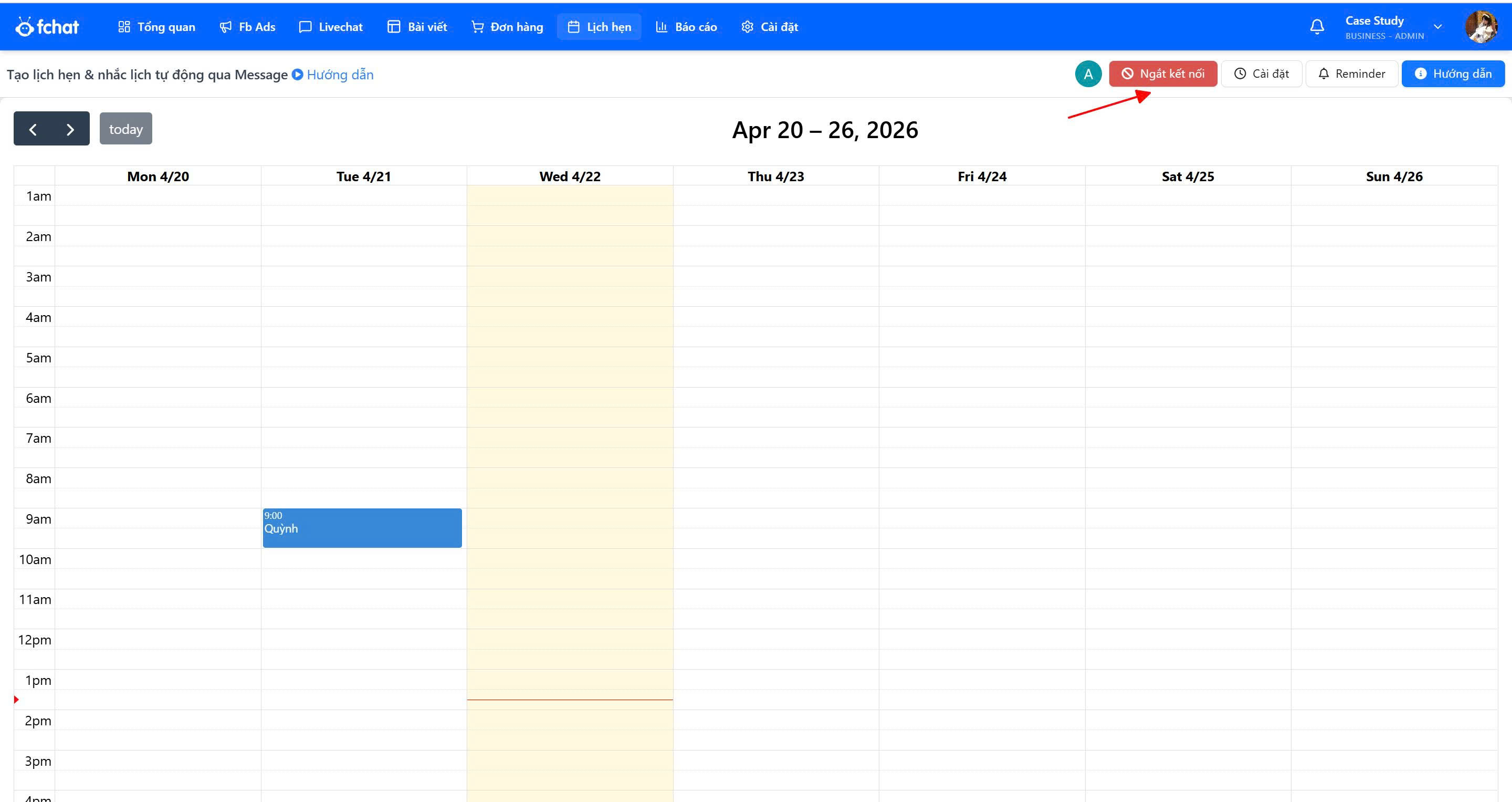Switch to the Lịch hẹn tab
The width and height of the screenshot is (1512, 802).
coord(598,26)
